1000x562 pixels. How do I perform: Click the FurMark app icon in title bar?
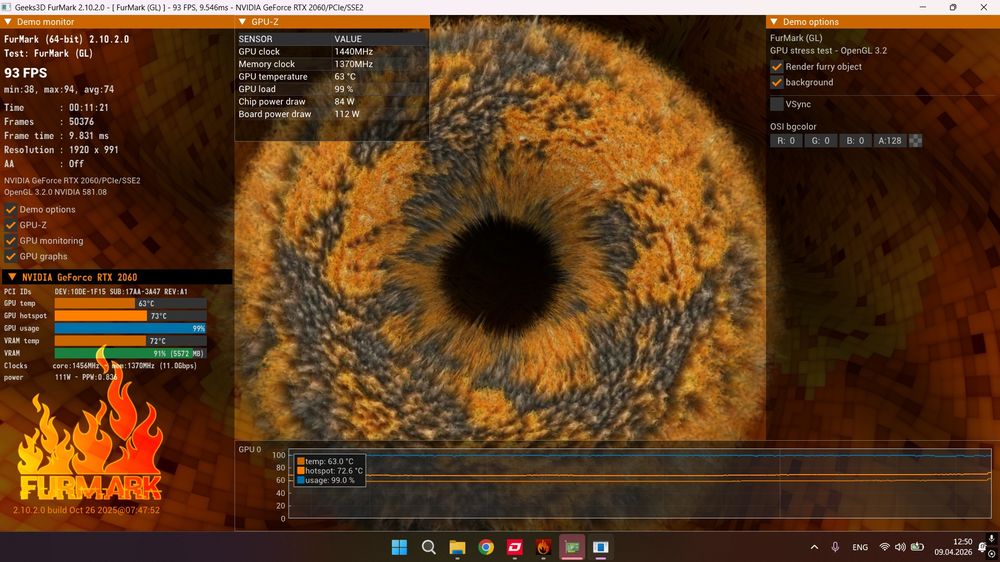(6, 7)
